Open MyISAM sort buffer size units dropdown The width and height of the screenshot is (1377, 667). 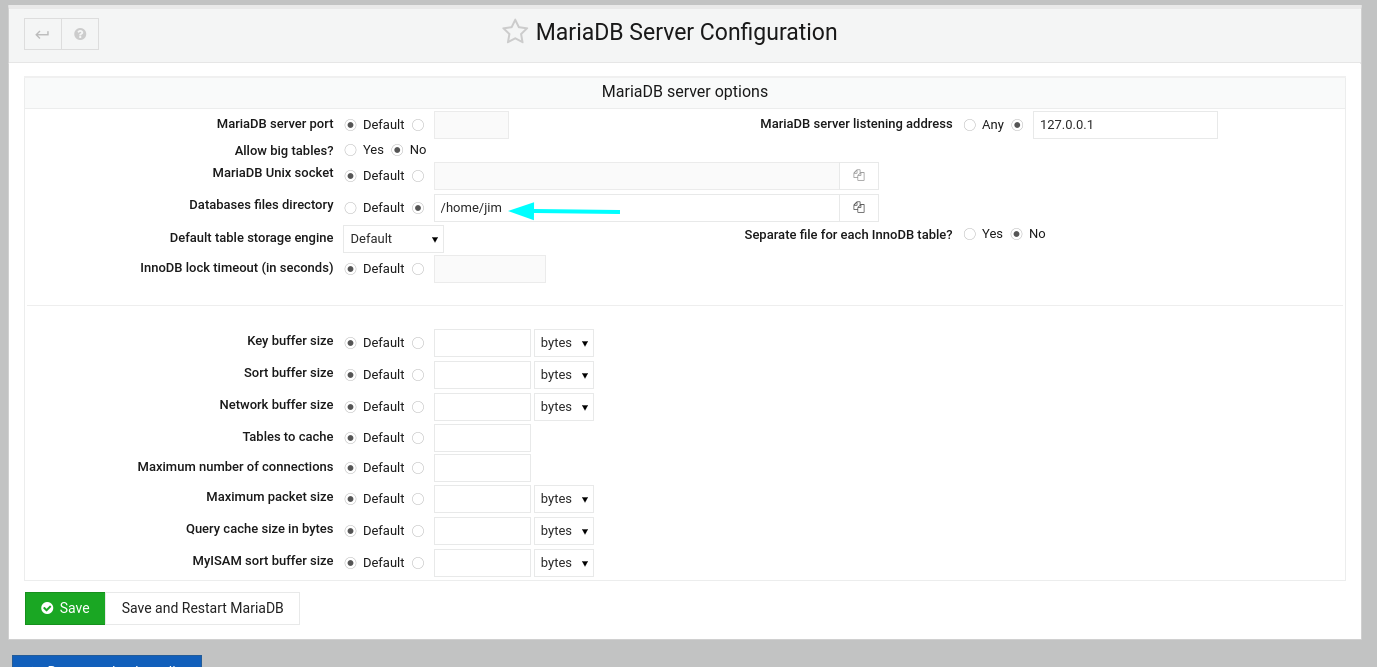564,563
